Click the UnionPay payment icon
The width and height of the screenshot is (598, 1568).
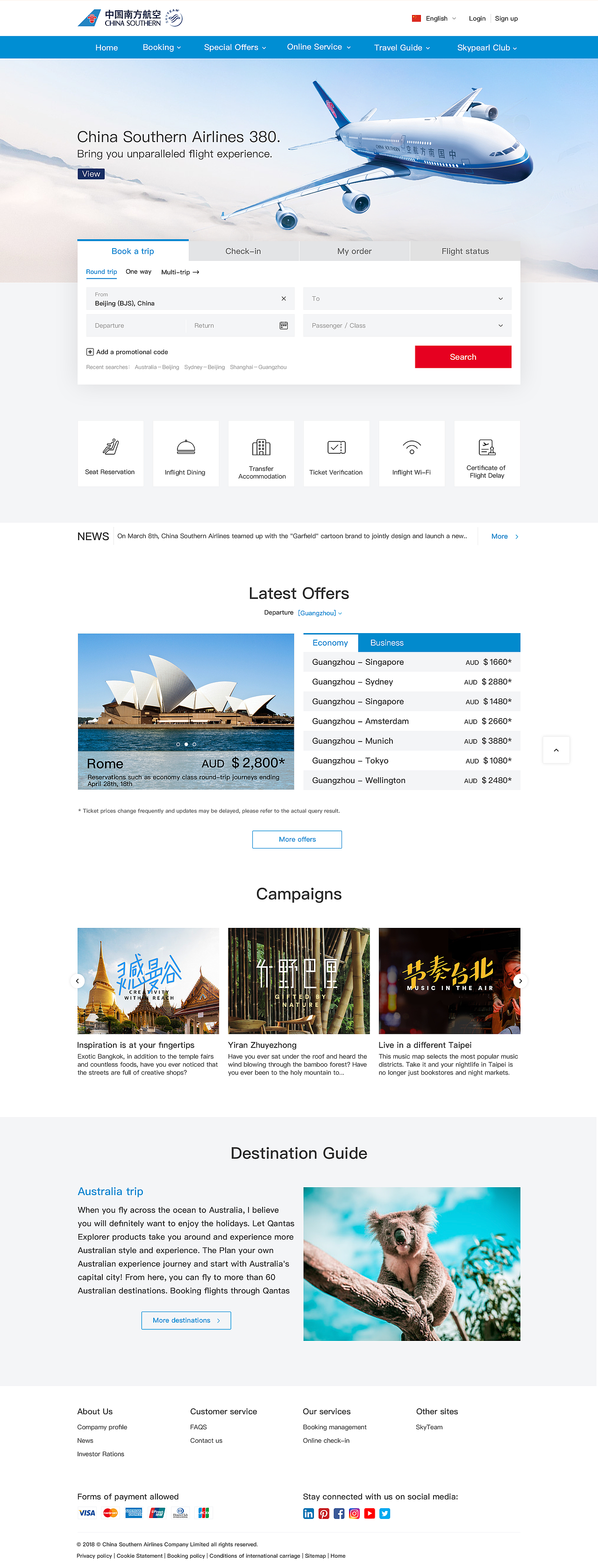pyautogui.click(x=157, y=1512)
